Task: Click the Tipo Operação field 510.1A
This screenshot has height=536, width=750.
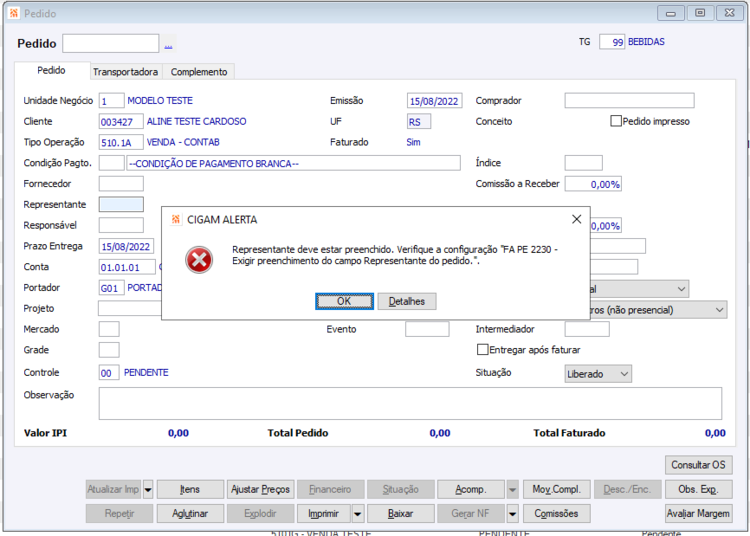Action: coord(121,142)
